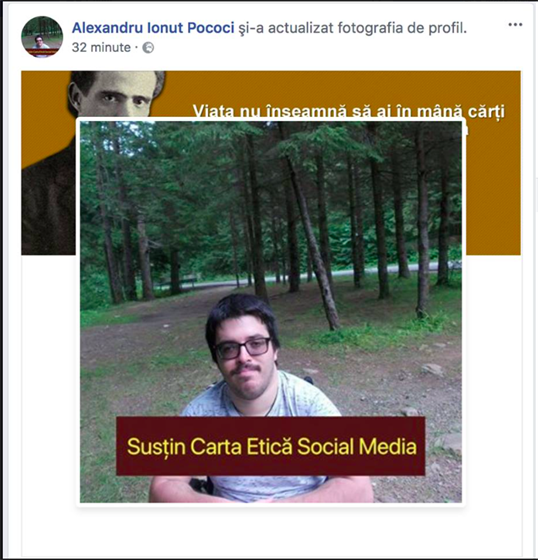
Task: Click the black-and-white portrait on the cover
Action: [114, 94]
